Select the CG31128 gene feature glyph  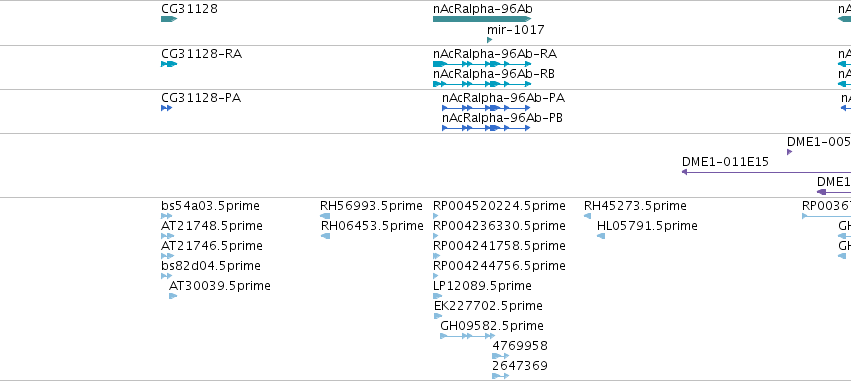(169, 19)
